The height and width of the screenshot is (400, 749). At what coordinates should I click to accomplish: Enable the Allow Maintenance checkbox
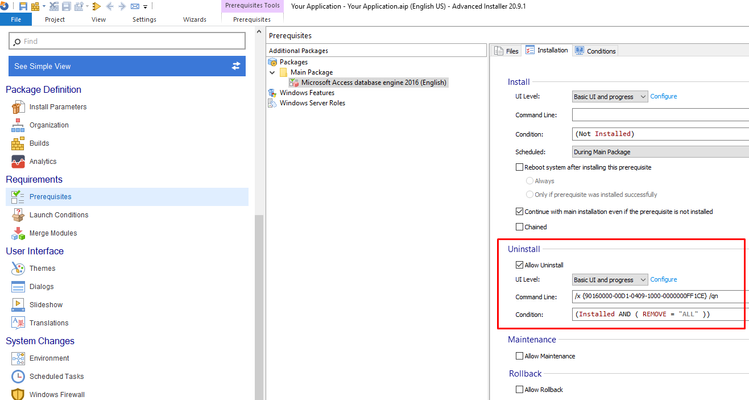[519, 356]
